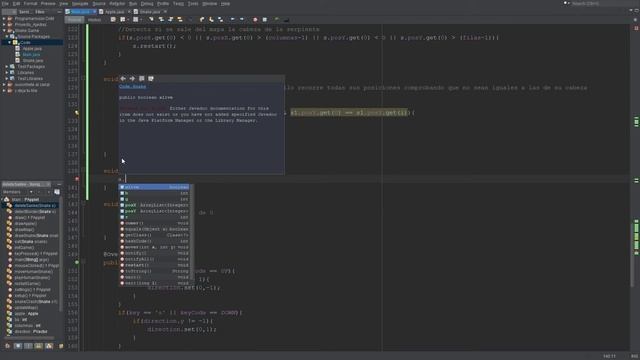Screen dimensions: 640x360
Task: Toggle Highlight Search in editor toolbar
Action: coord(180,20)
